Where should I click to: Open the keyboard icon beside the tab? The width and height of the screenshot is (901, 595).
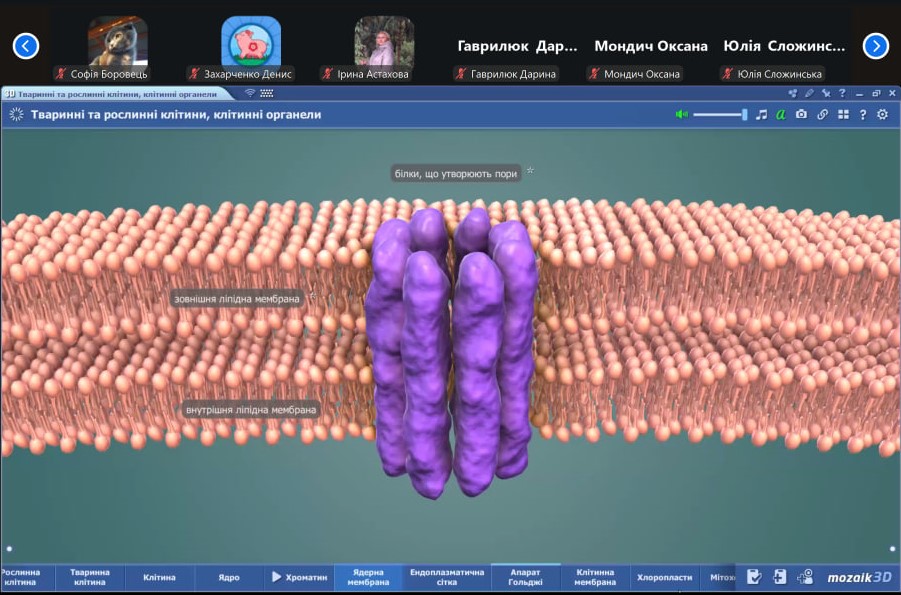click(266, 93)
